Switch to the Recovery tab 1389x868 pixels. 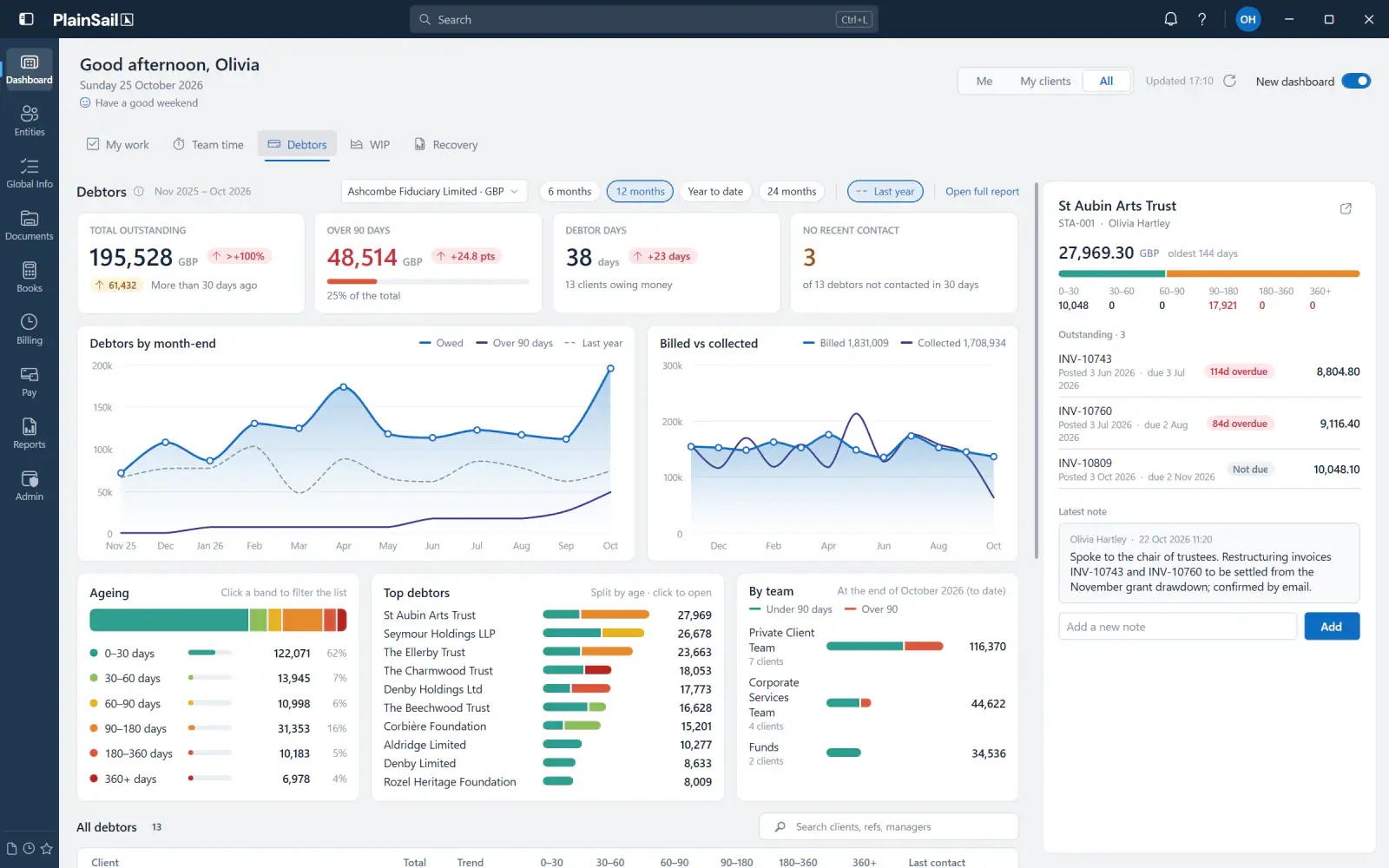coord(446,145)
